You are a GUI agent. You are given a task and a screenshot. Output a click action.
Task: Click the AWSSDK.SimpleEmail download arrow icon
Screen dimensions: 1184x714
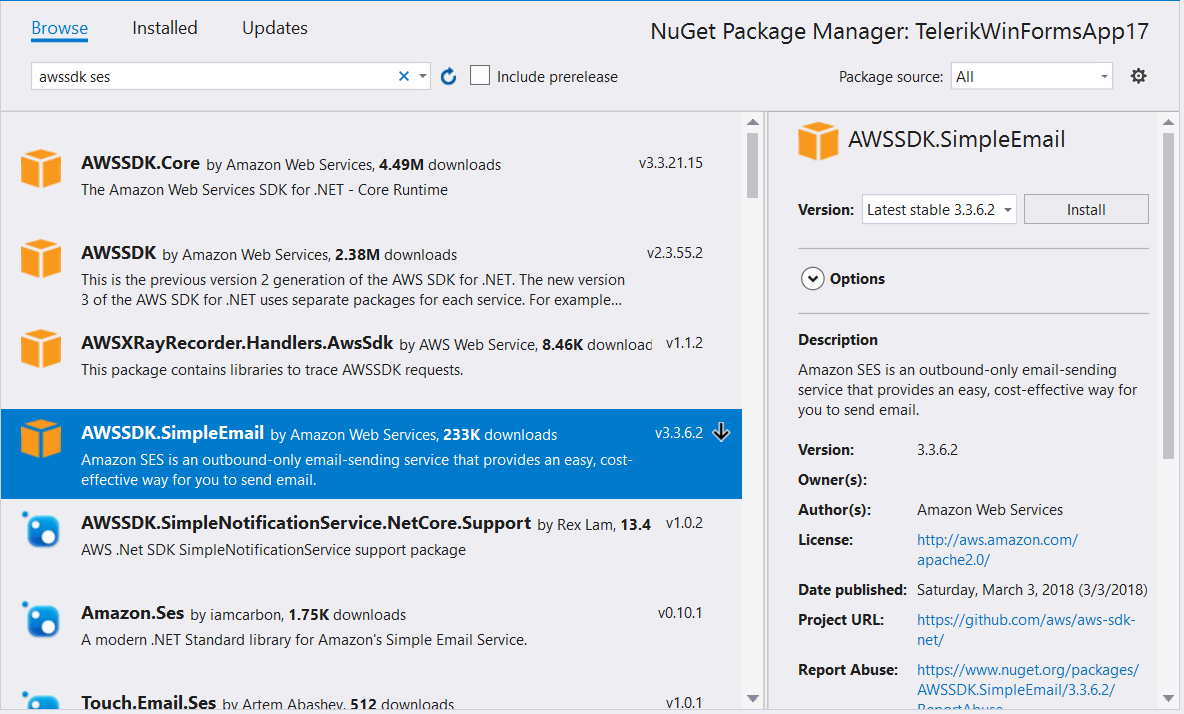[722, 432]
